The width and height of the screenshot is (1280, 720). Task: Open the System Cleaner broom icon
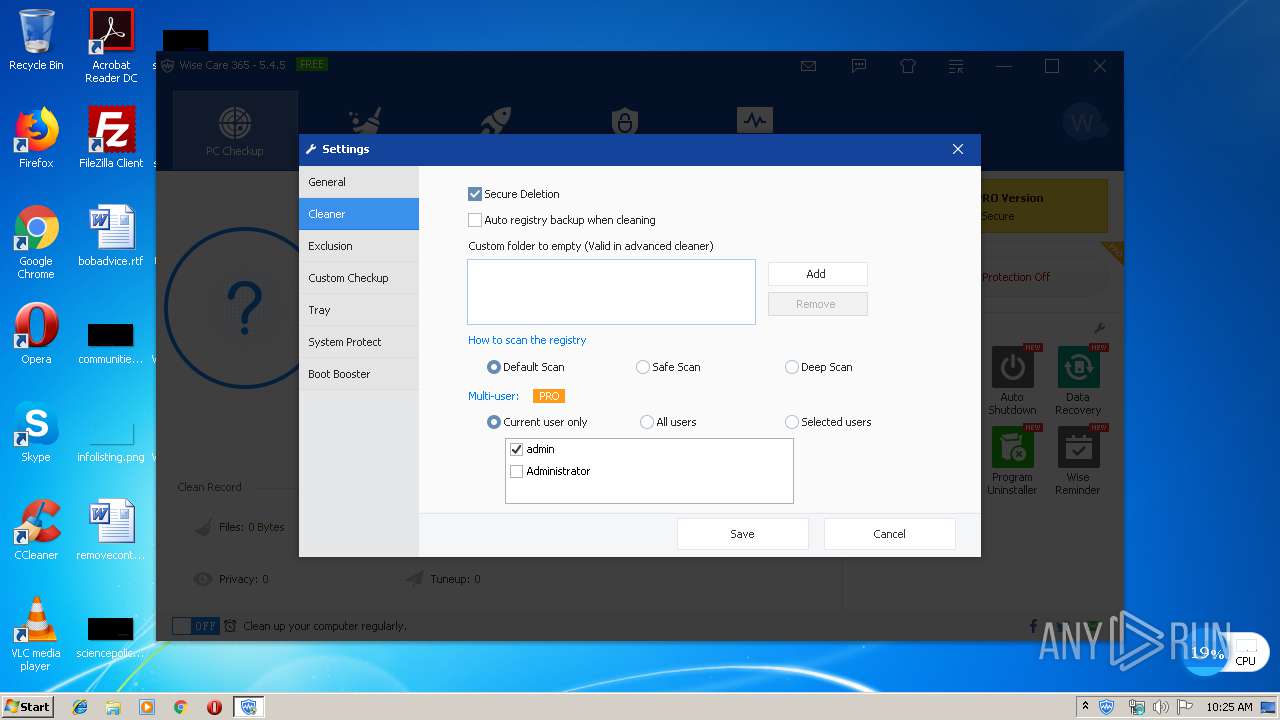[365, 122]
